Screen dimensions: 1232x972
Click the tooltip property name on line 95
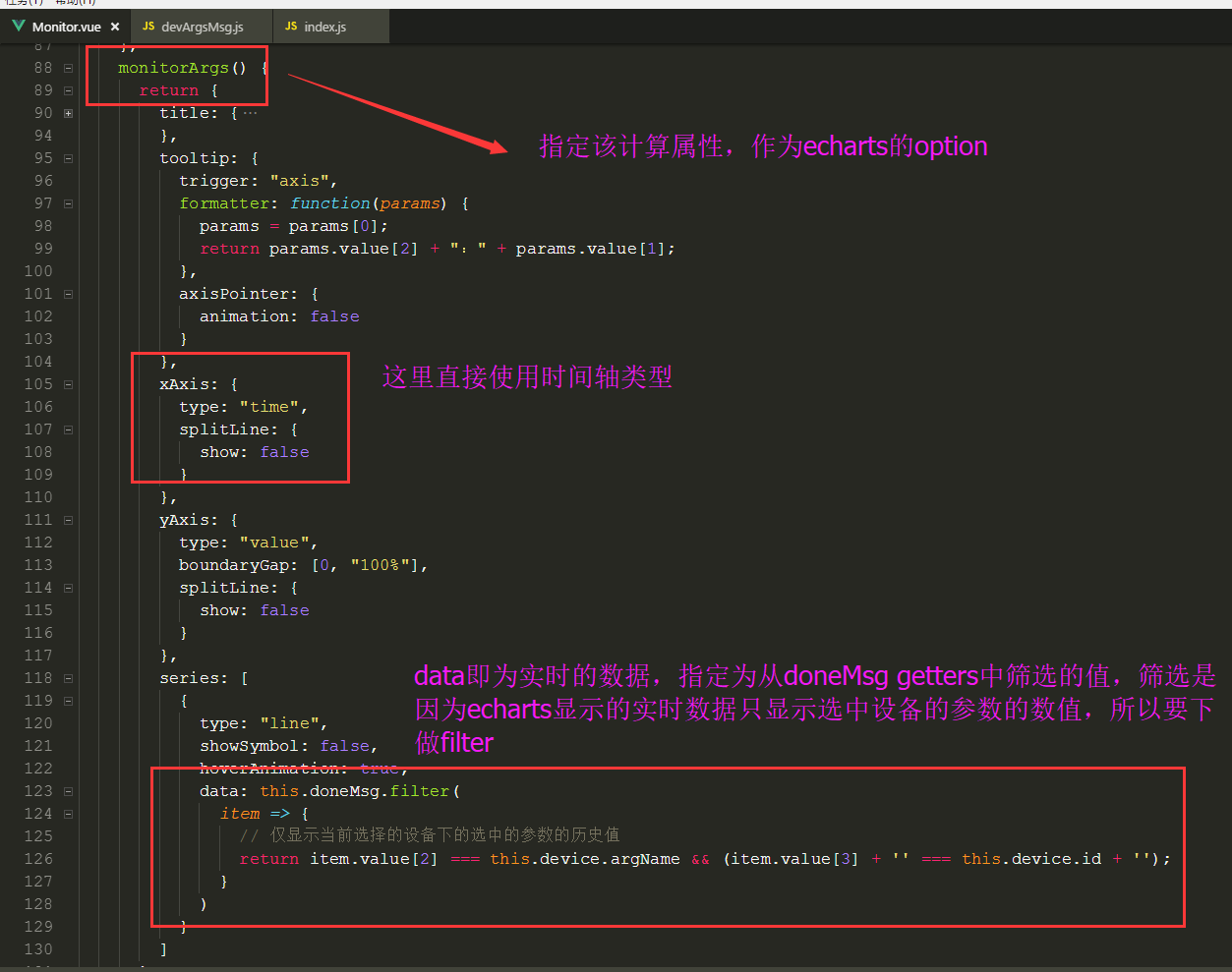tap(195, 158)
